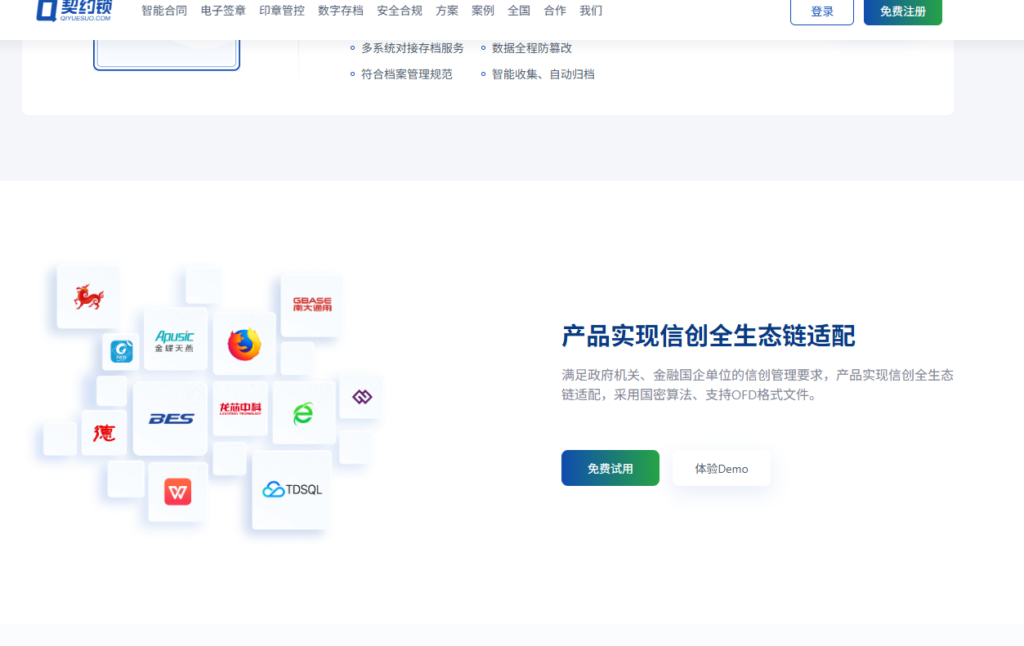Open the 电子签章 navigation menu

tap(223, 10)
